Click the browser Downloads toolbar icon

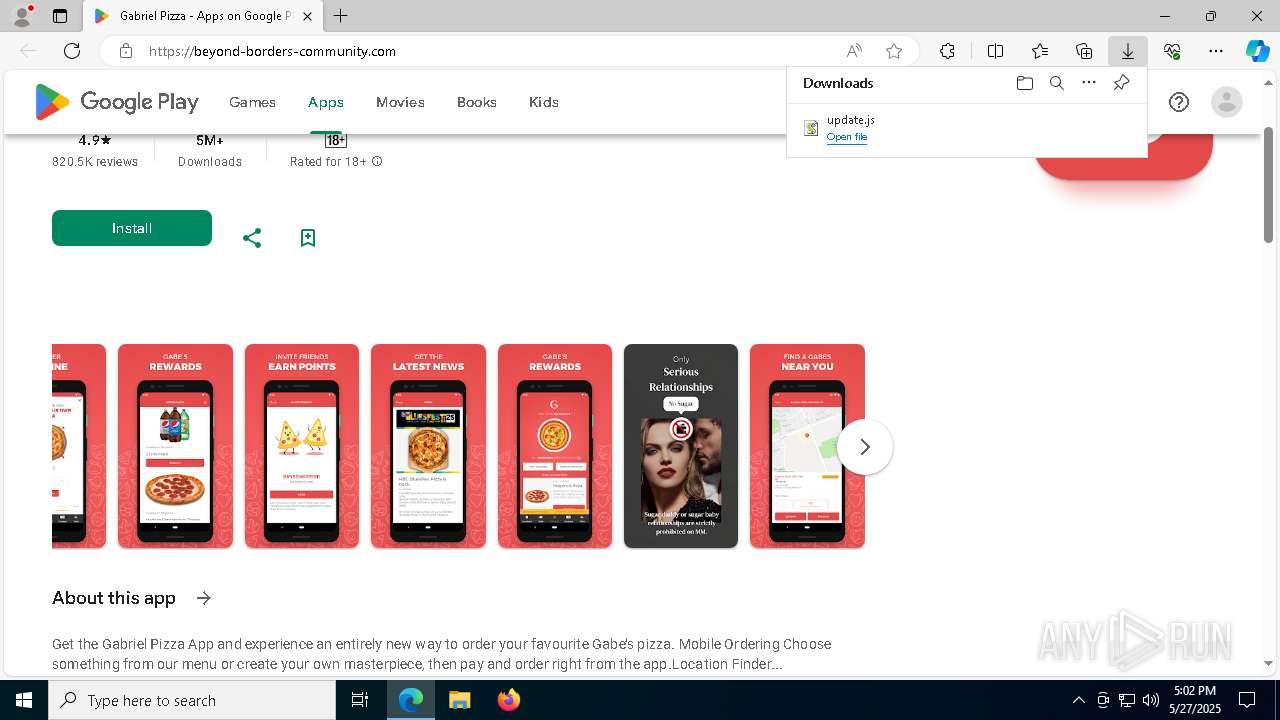coord(1127,51)
